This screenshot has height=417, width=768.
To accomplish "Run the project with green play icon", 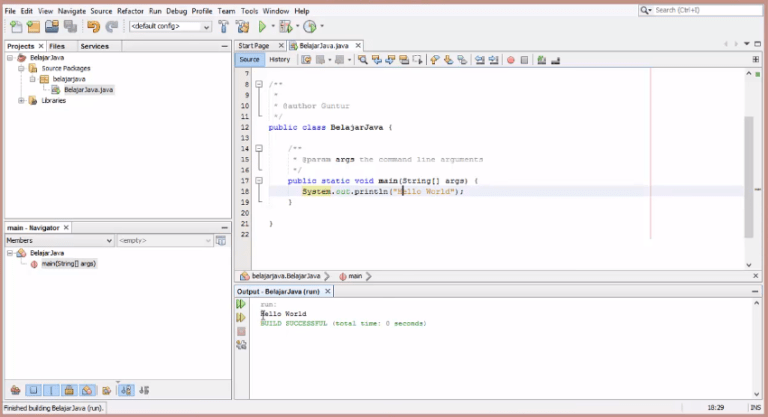I will (x=262, y=27).
